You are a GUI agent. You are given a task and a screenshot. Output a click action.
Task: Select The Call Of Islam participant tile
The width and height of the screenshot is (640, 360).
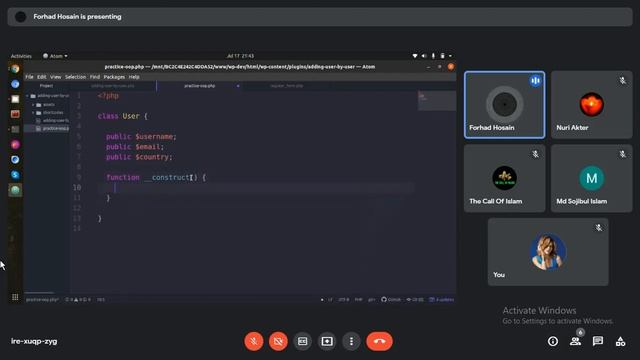tap(504, 178)
